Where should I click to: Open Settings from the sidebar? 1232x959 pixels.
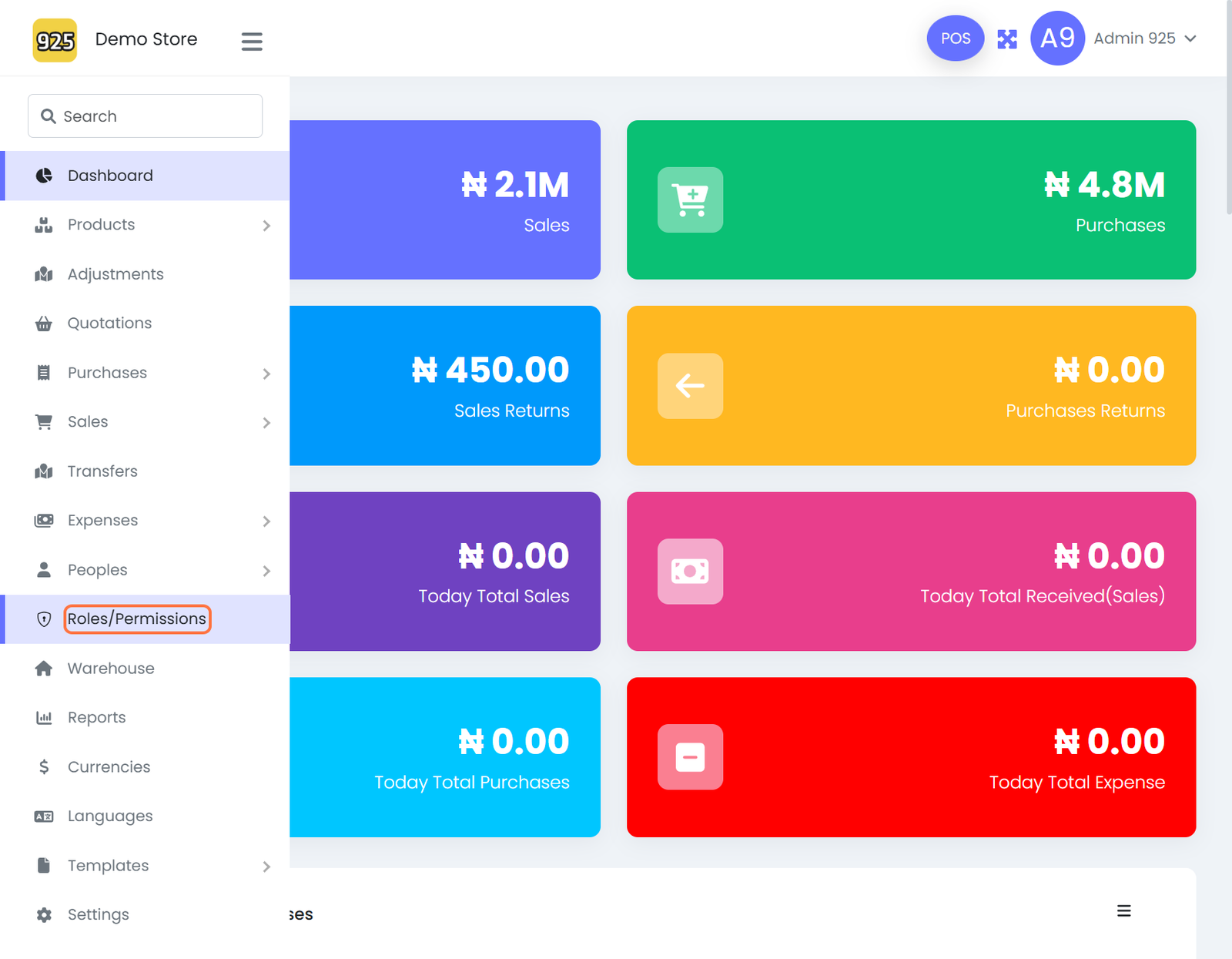tap(99, 915)
